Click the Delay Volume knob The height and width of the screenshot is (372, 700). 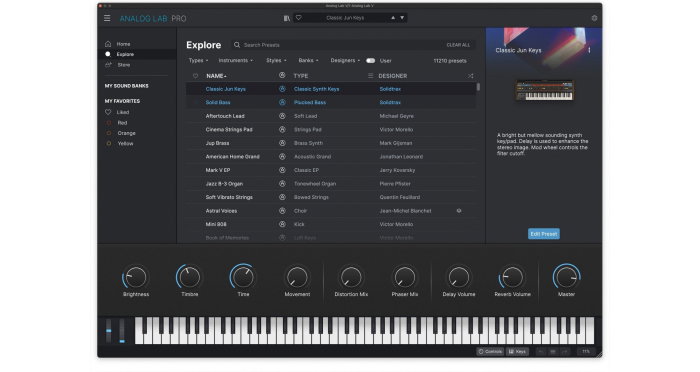458,277
